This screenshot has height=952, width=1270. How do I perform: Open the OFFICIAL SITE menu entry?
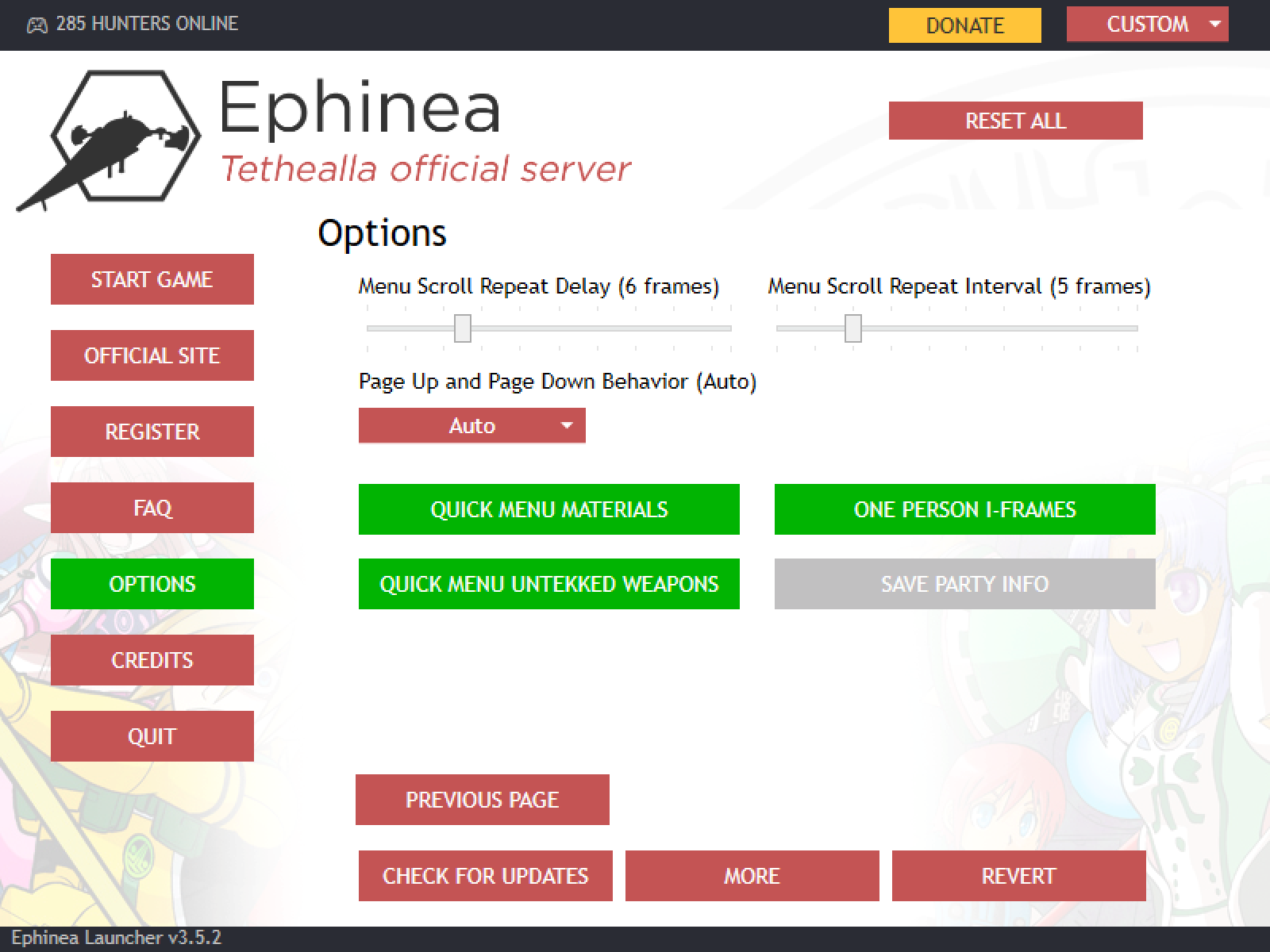click(152, 355)
